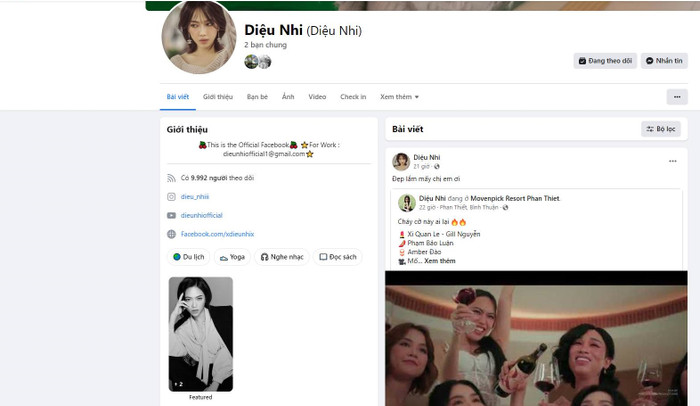Viewport: 700px width, 406px height.
Task: Open the dieunhiofficial YouTube link
Action: click(201, 215)
